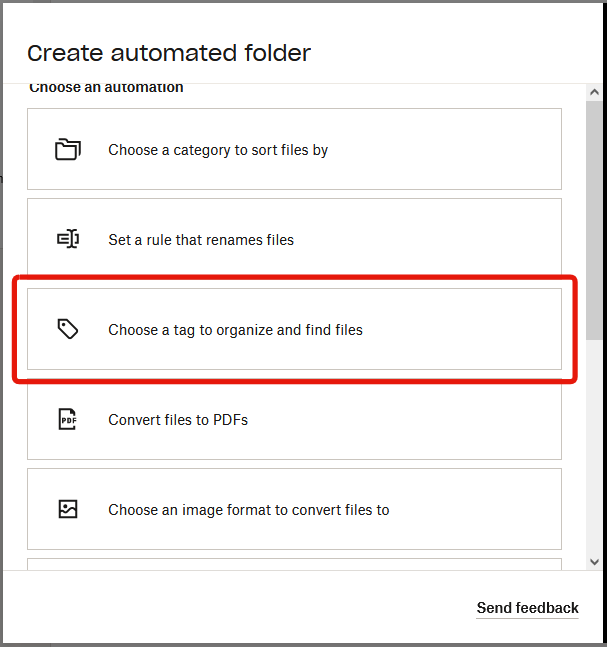Select "Choose an image format to convert files to"
Viewport: 607px width, 647px height.
[248, 510]
